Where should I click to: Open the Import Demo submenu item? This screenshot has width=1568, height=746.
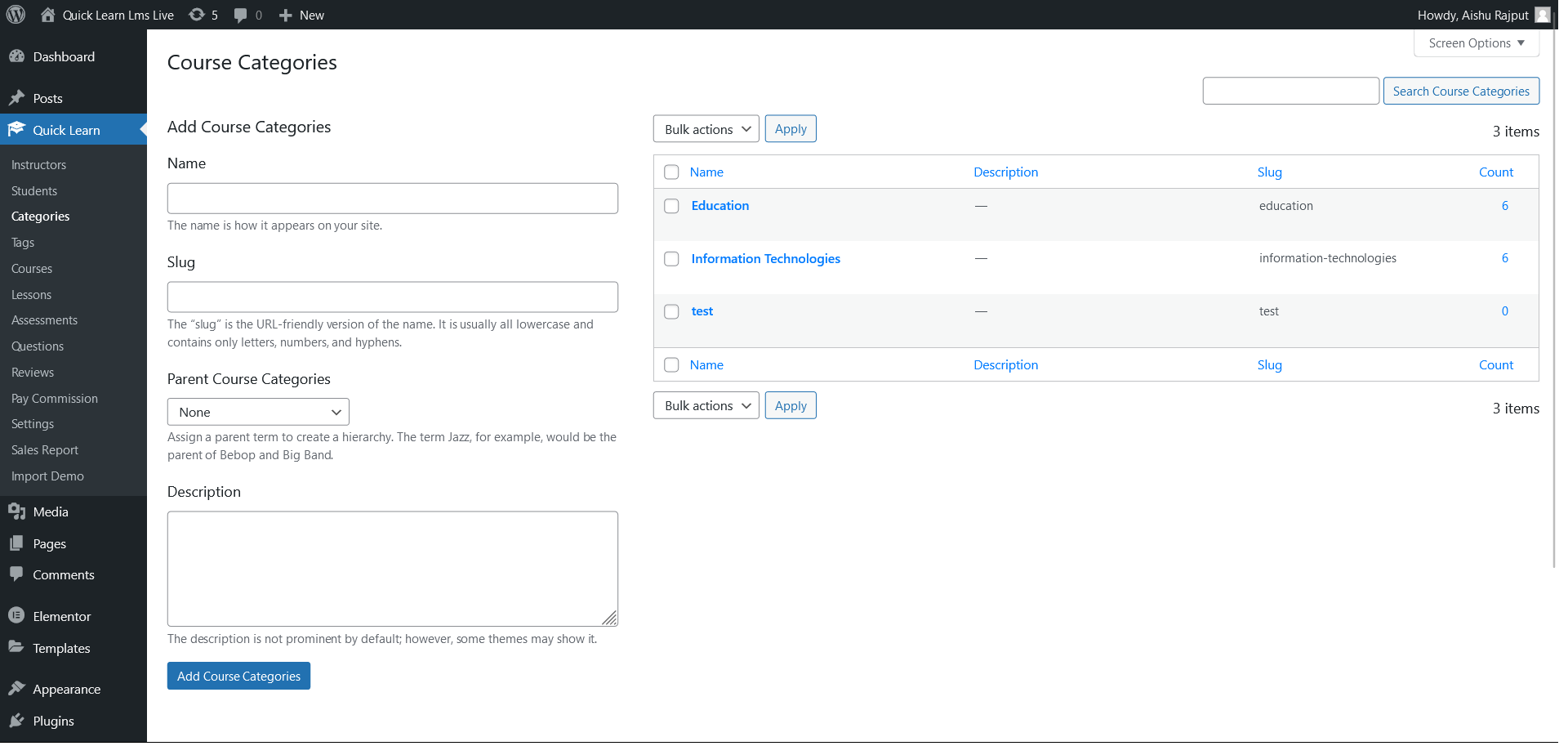click(47, 476)
